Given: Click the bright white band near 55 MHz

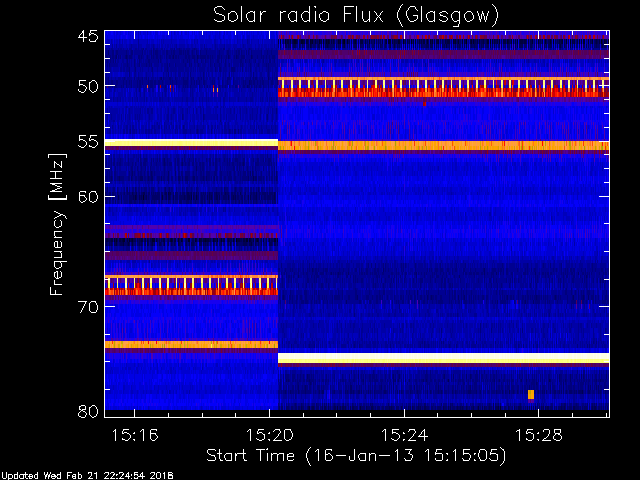Looking at the screenshot, I should [x=191, y=142].
